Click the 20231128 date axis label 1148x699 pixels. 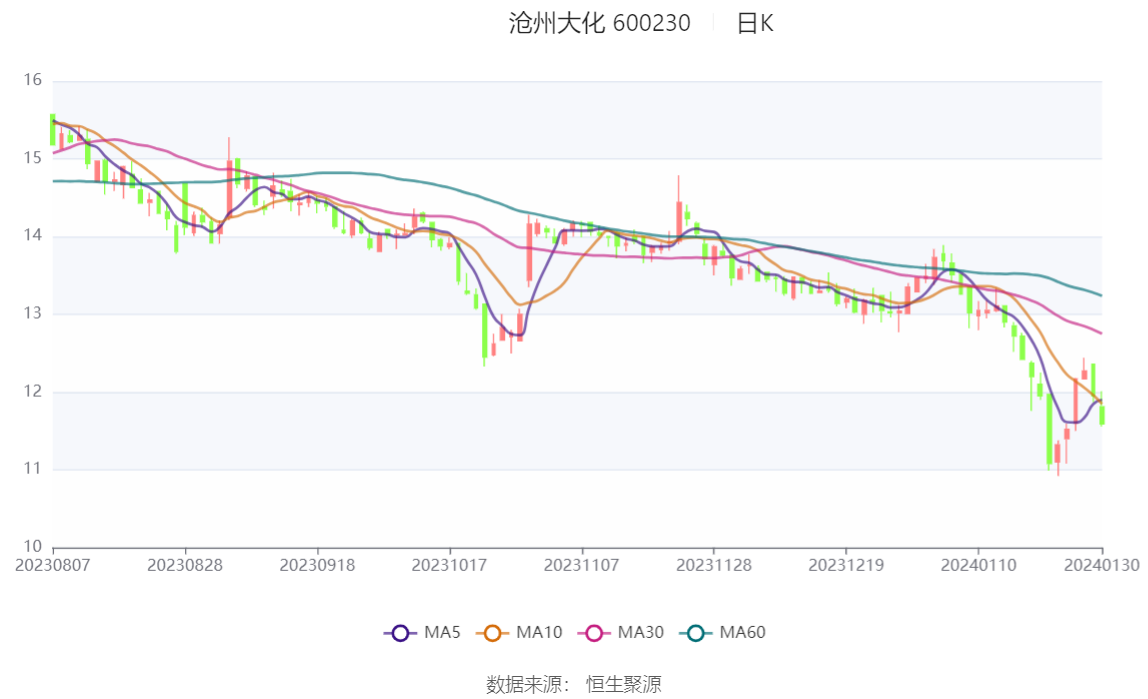714,566
